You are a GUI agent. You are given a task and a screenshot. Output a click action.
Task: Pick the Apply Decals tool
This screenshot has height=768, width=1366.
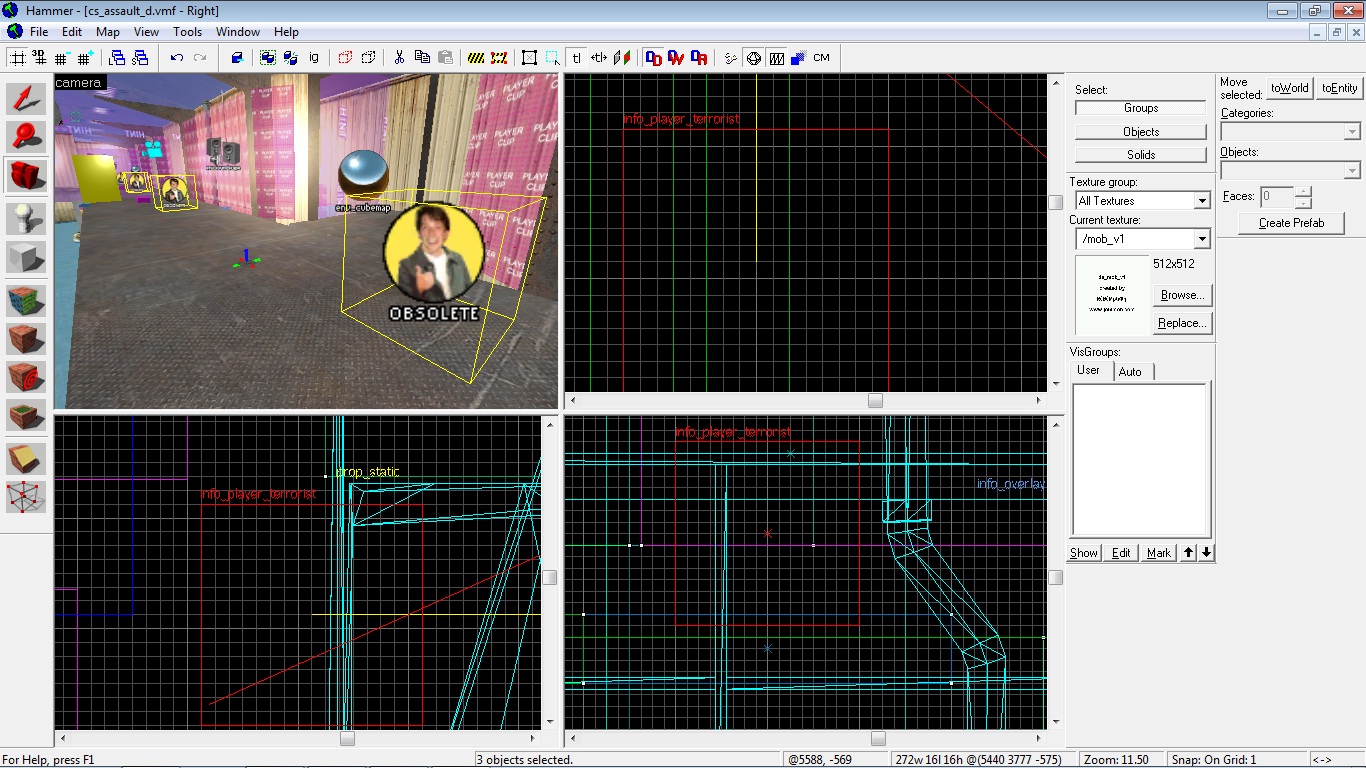(27, 377)
